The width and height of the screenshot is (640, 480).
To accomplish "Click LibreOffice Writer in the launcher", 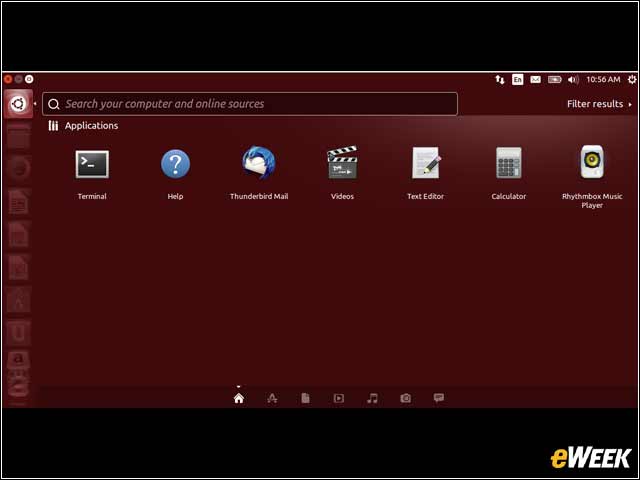I will pyautogui.click(x=18, y=202).
